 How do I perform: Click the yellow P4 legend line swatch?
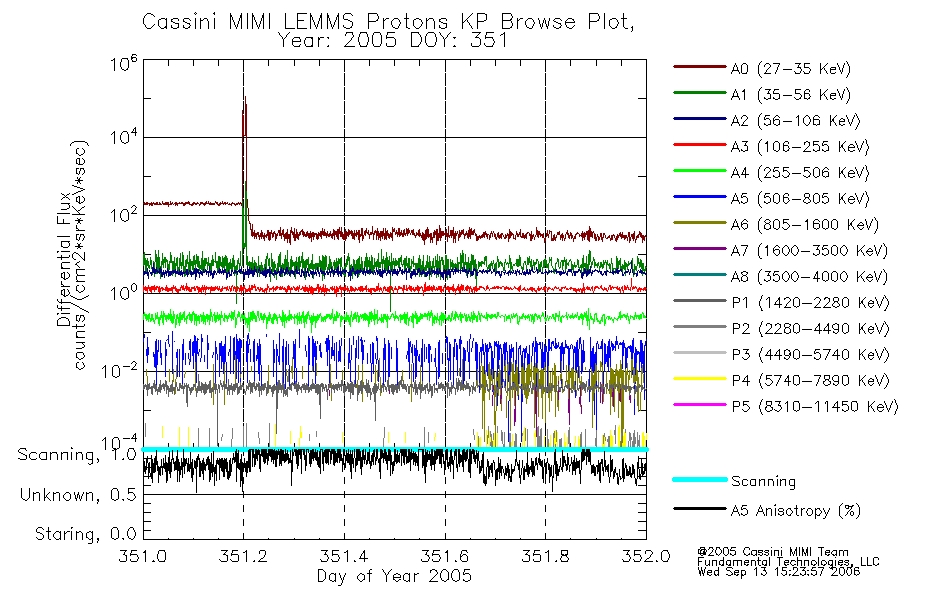pos(700,379)
